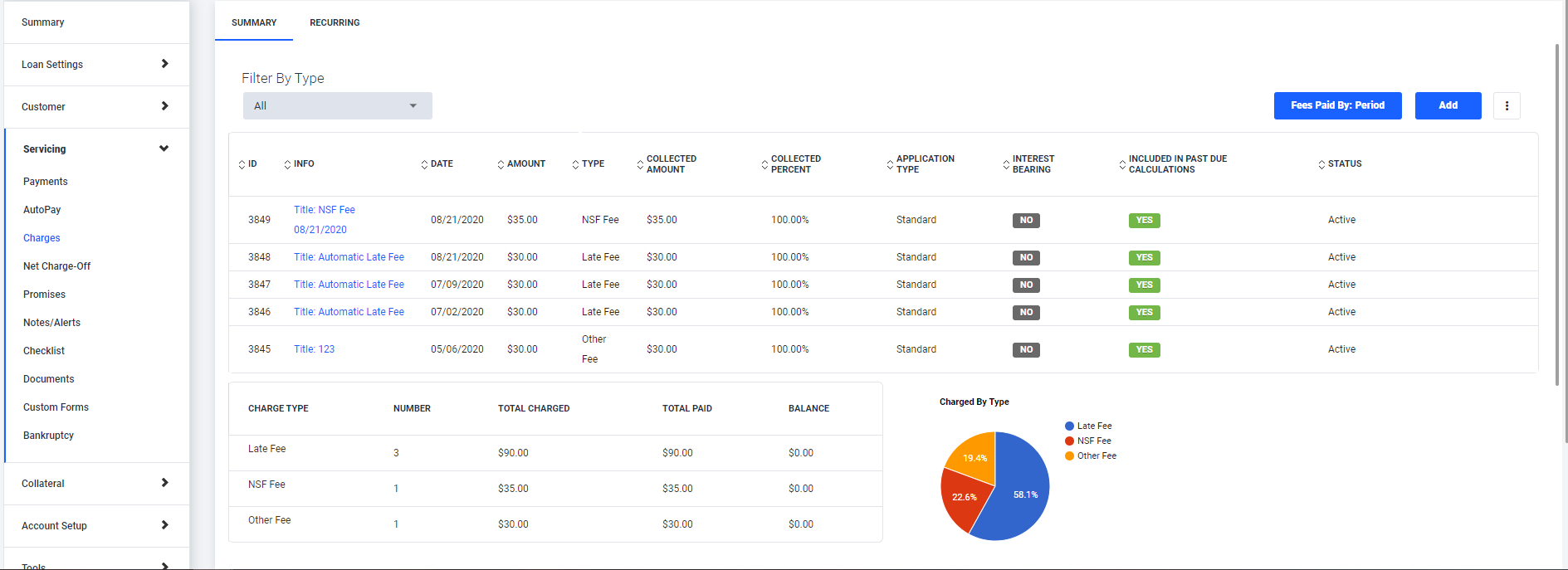Switch to the Recurring tab
Viewport: 1568px width, 570px height.
tap(335, 22)
